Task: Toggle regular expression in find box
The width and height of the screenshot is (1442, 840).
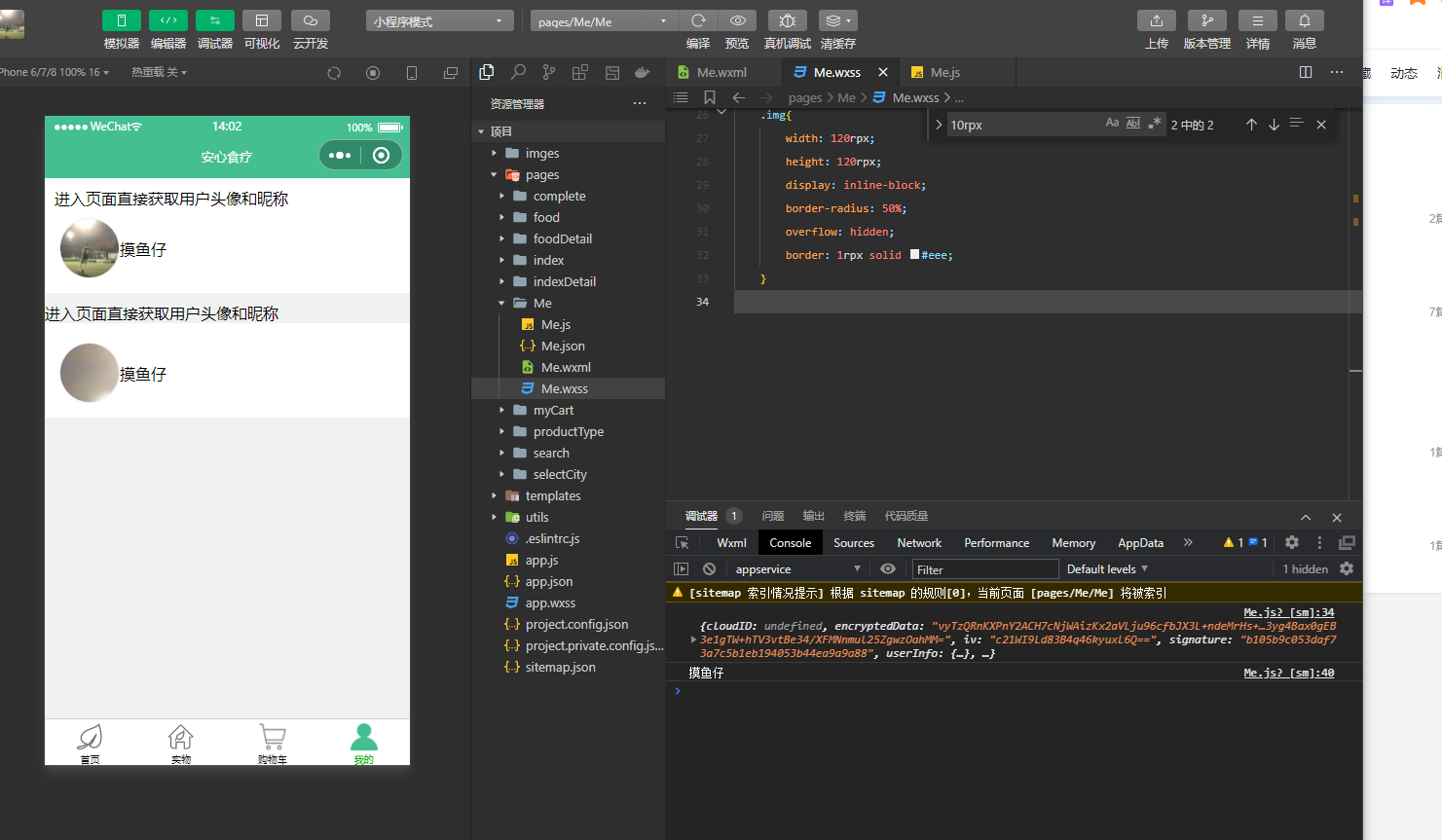Action: [1154, 123]
